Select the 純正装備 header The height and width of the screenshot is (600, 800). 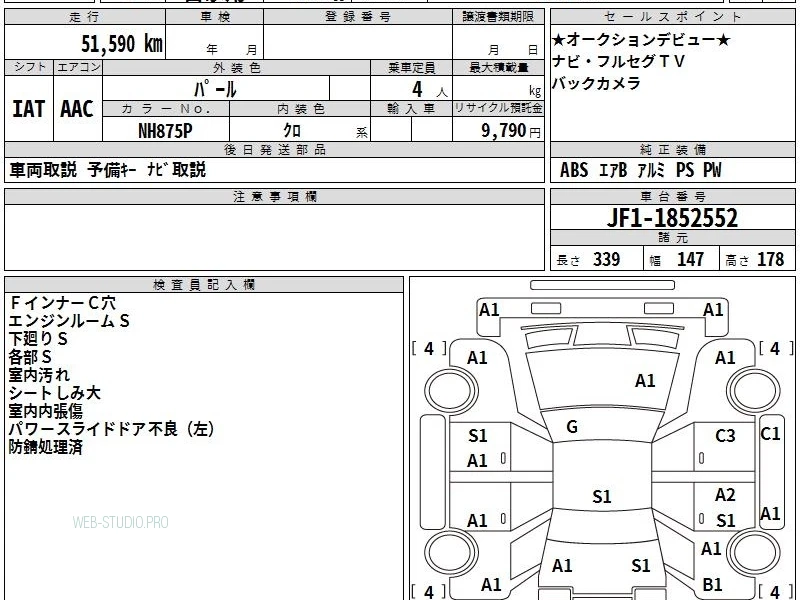[672, 149]
